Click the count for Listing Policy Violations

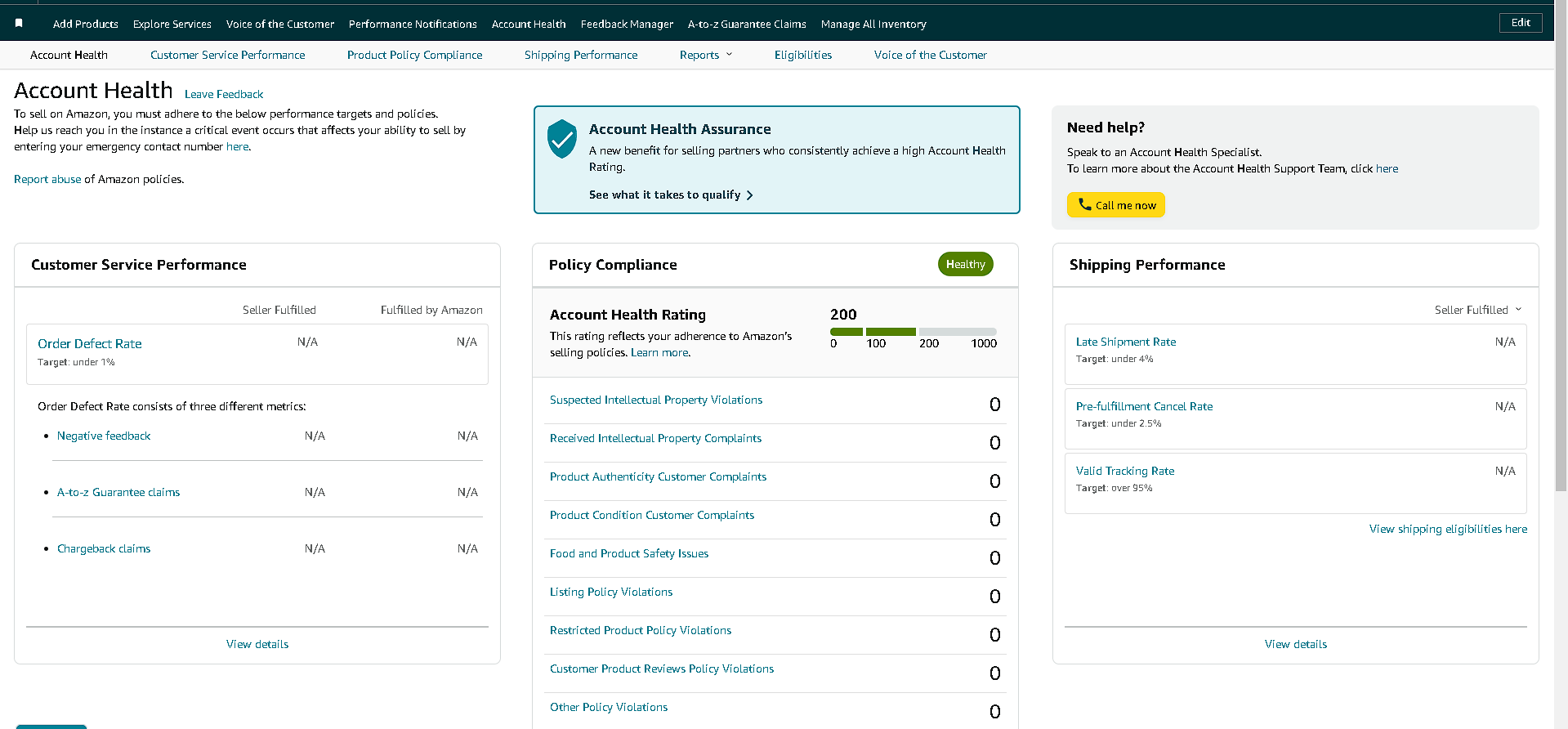pos(994,597)
